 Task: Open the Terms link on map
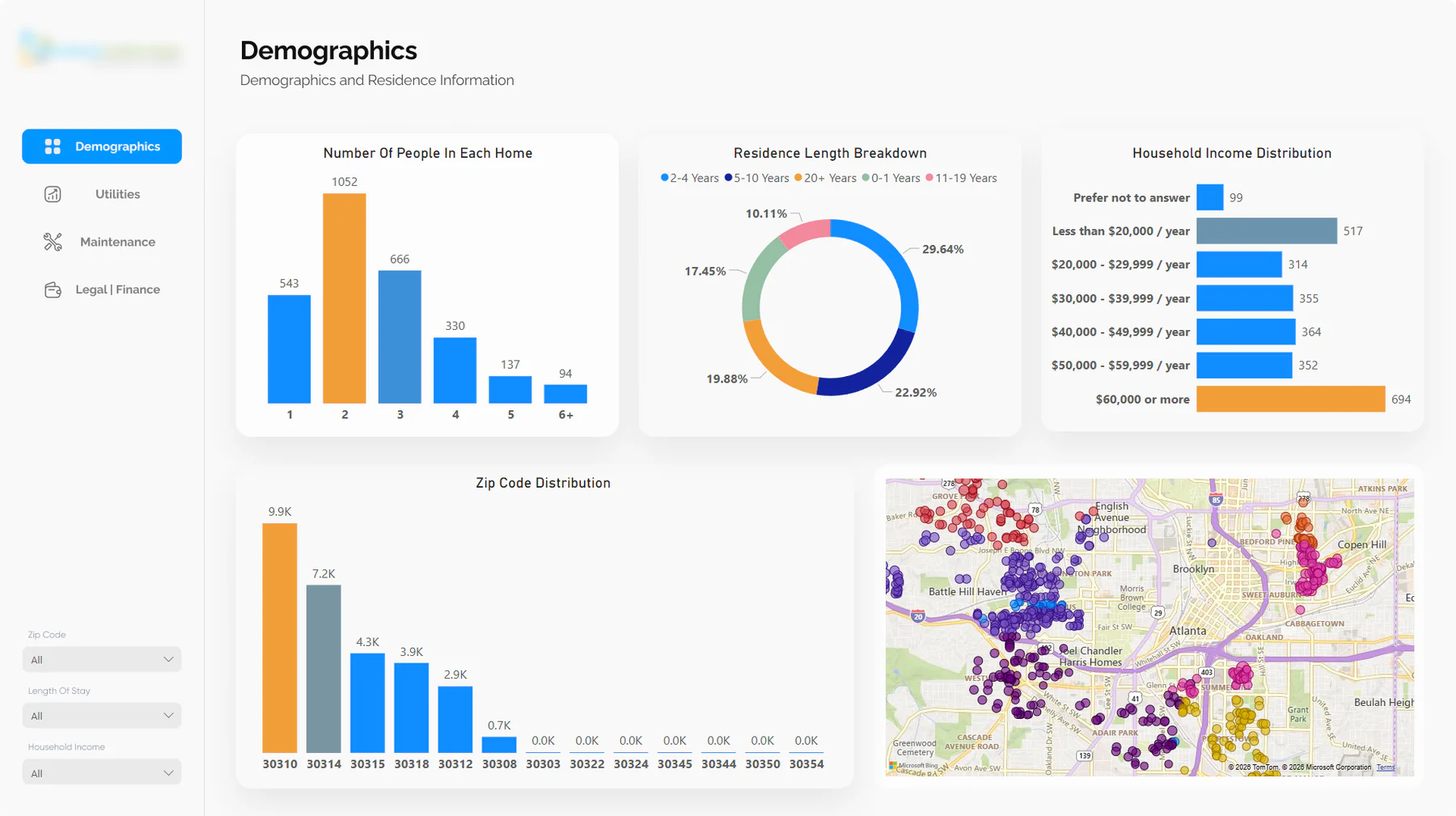(x=1386, y=767)
